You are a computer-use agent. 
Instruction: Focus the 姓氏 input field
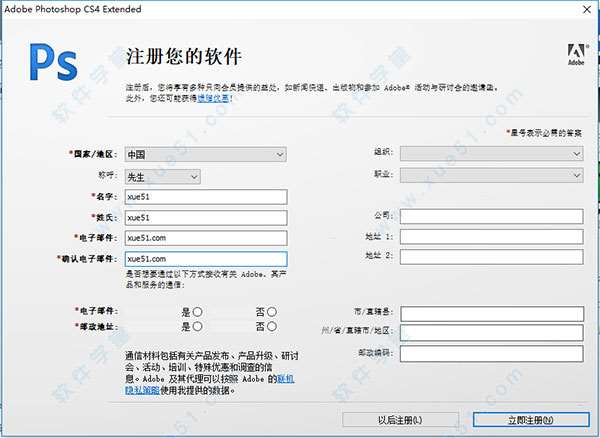(x=206, y=218)
